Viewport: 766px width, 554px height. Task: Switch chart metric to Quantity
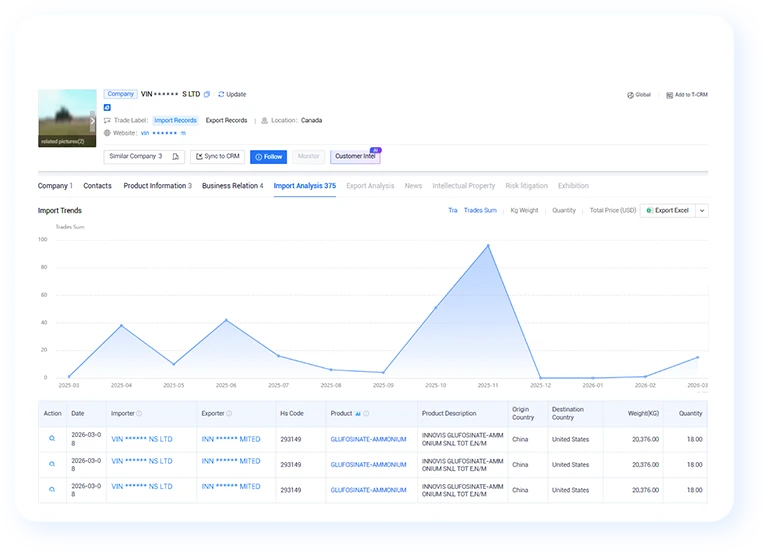(x=564, y=211)
